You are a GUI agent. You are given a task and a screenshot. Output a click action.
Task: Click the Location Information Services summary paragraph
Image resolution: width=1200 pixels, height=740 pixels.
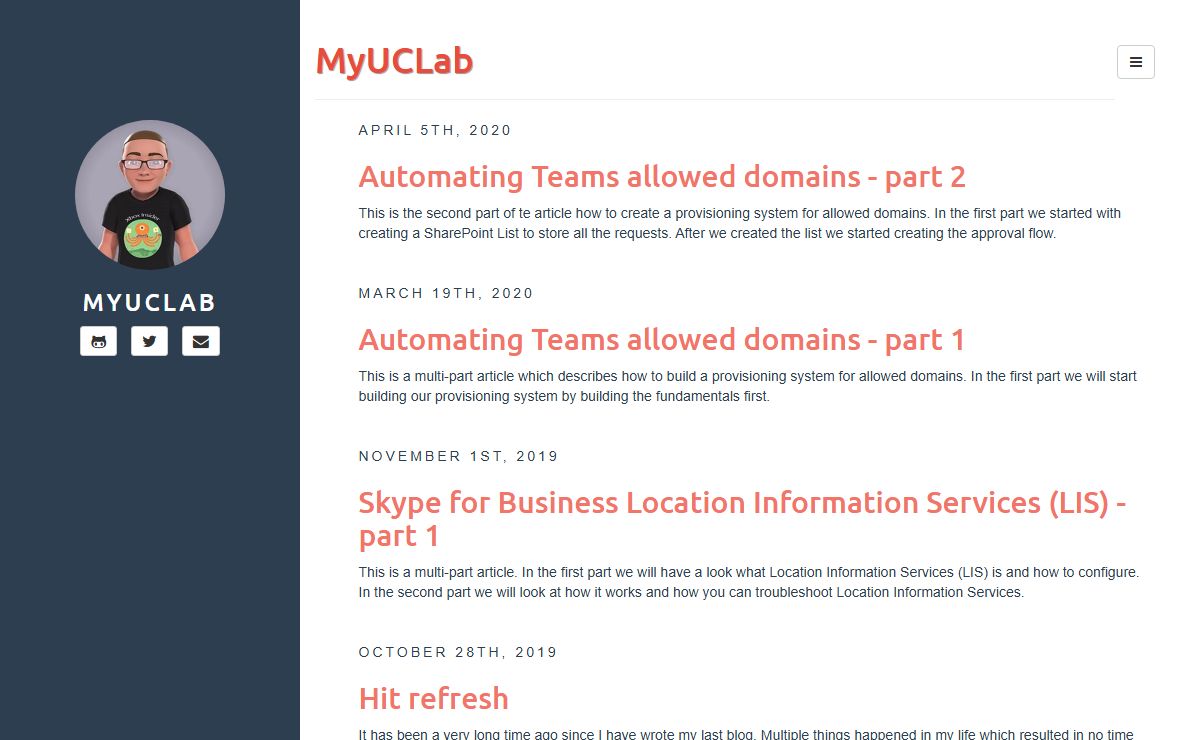[749, 582]
